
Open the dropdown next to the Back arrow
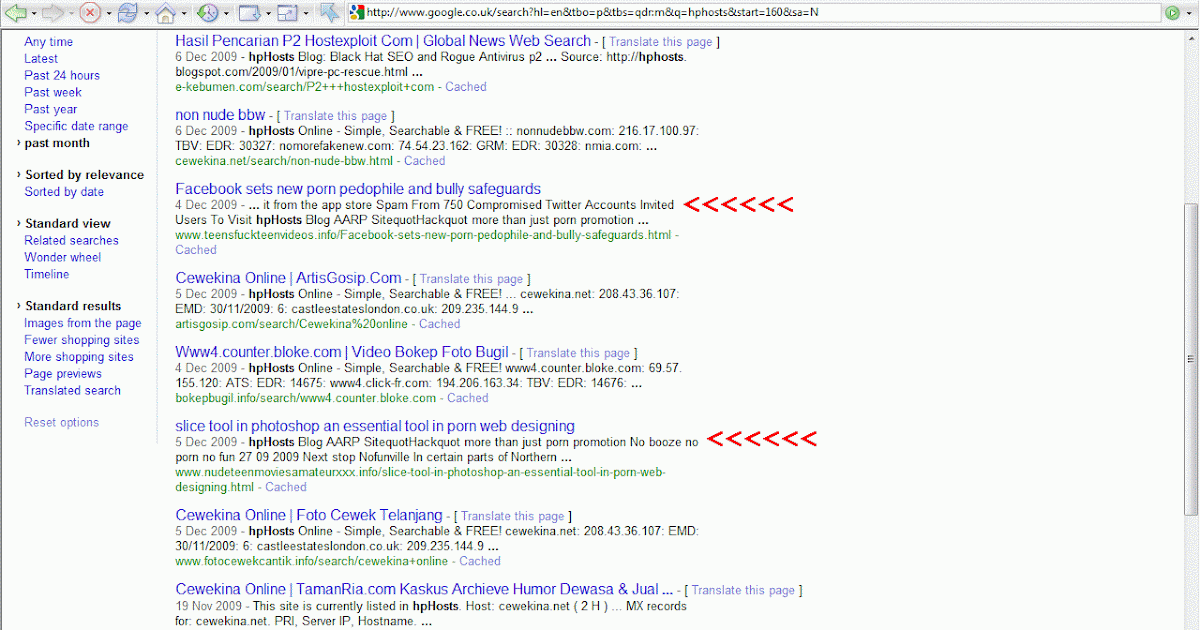tap(33, 14)
